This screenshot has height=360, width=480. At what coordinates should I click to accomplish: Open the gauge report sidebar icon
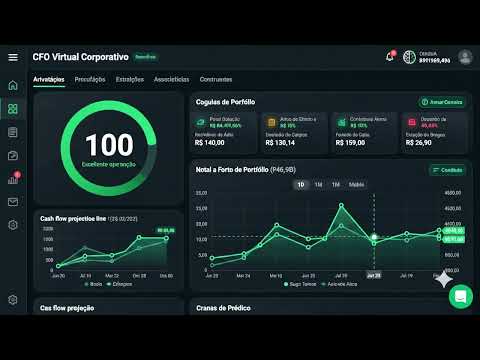pyautogui.click(x=13, y=155)
